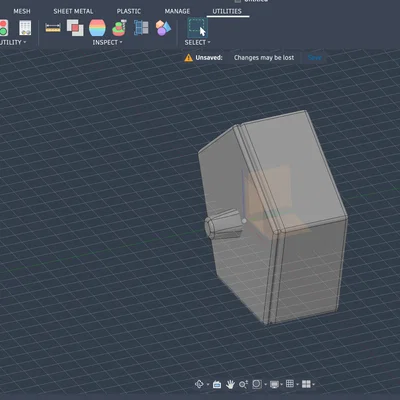
Task: Choose the Look At camera tool
Action: pos(217,385)
